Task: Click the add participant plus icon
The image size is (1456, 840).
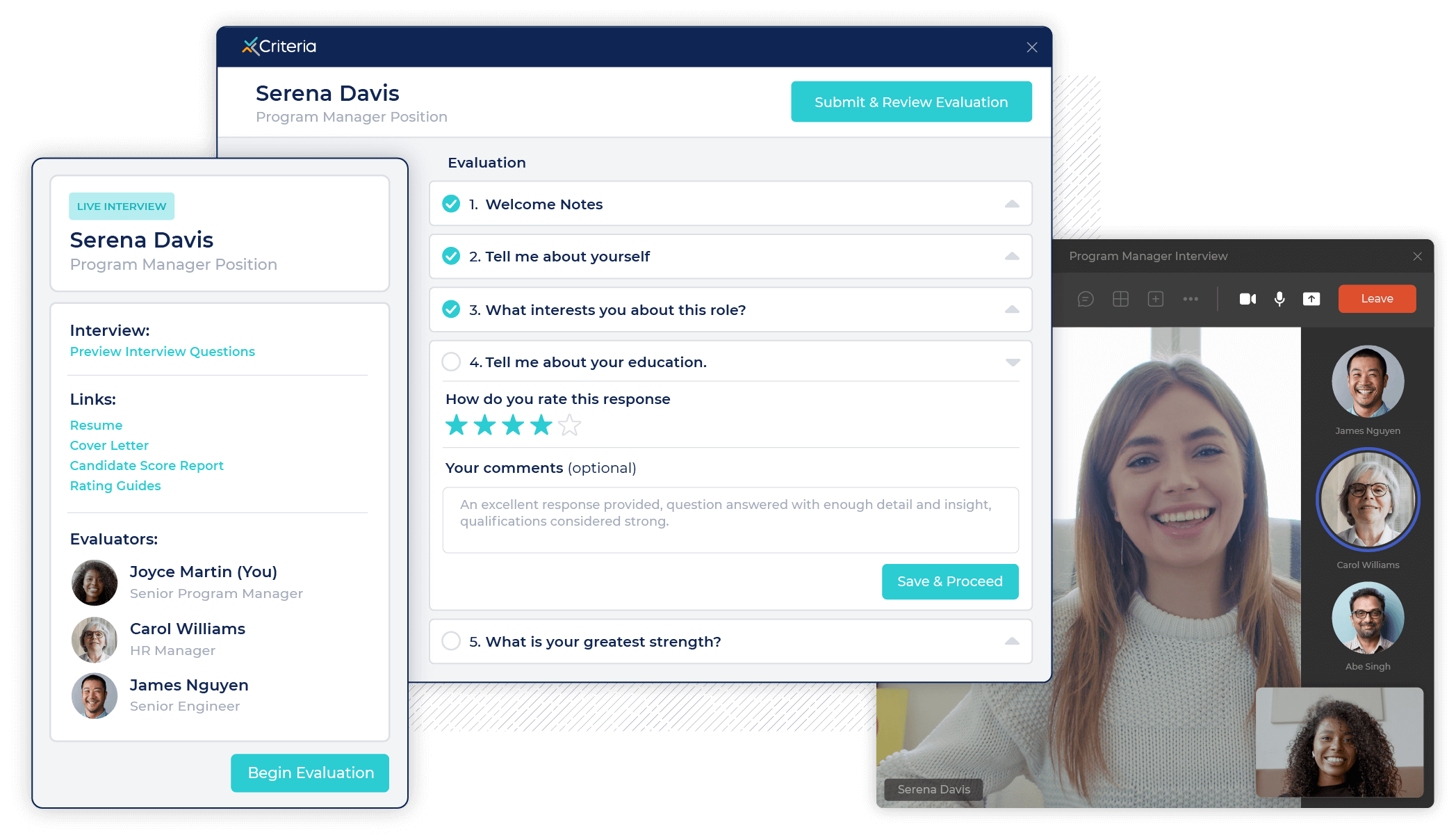Action: 1153,297
